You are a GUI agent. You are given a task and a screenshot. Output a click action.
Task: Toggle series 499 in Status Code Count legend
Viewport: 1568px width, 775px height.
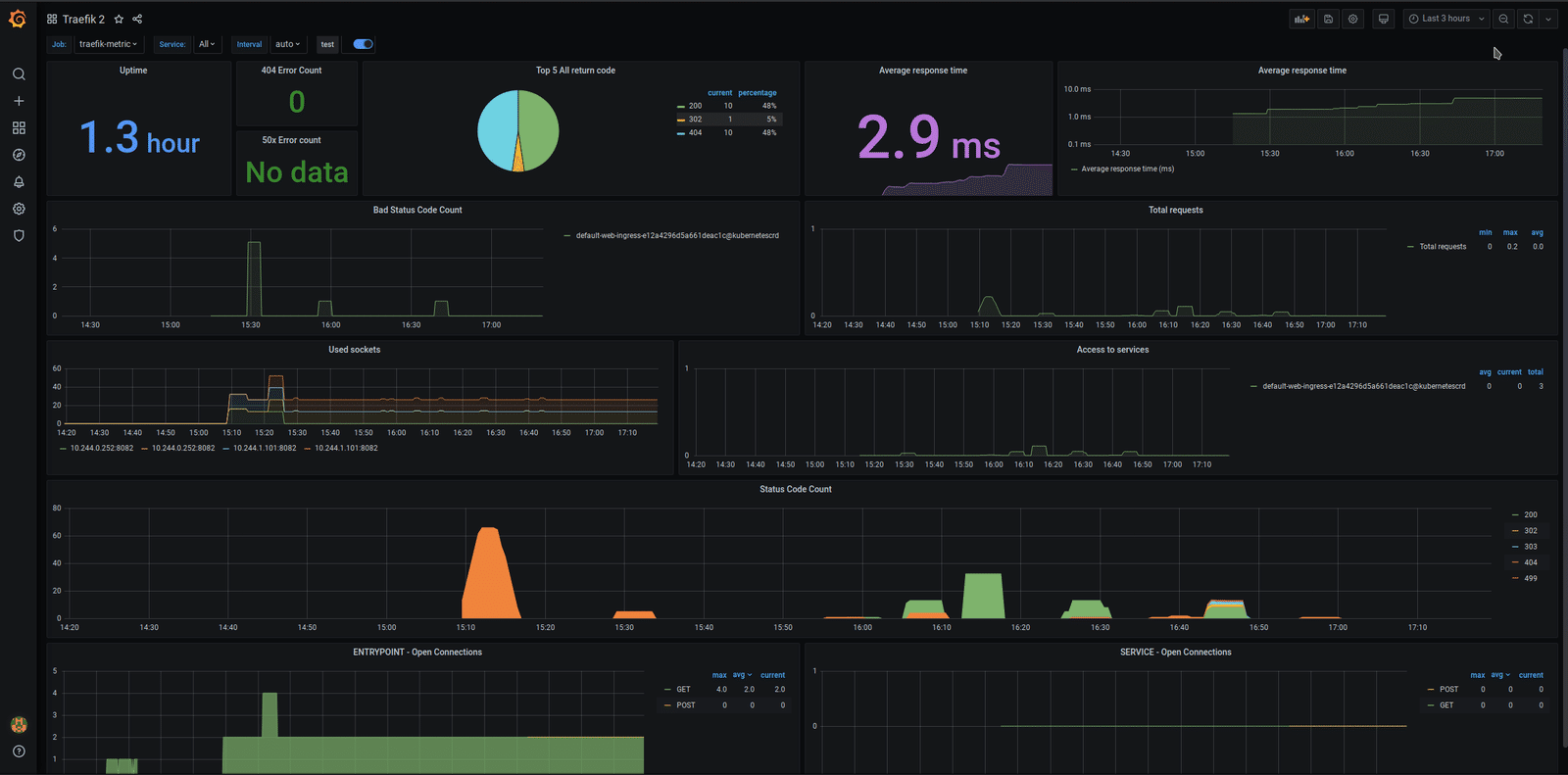point(1531,578)
